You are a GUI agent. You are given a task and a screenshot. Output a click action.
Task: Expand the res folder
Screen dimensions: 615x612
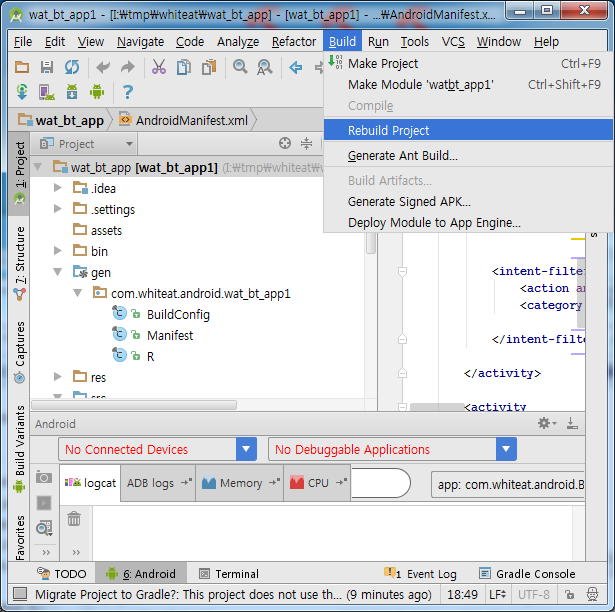[x=58, y=377]
